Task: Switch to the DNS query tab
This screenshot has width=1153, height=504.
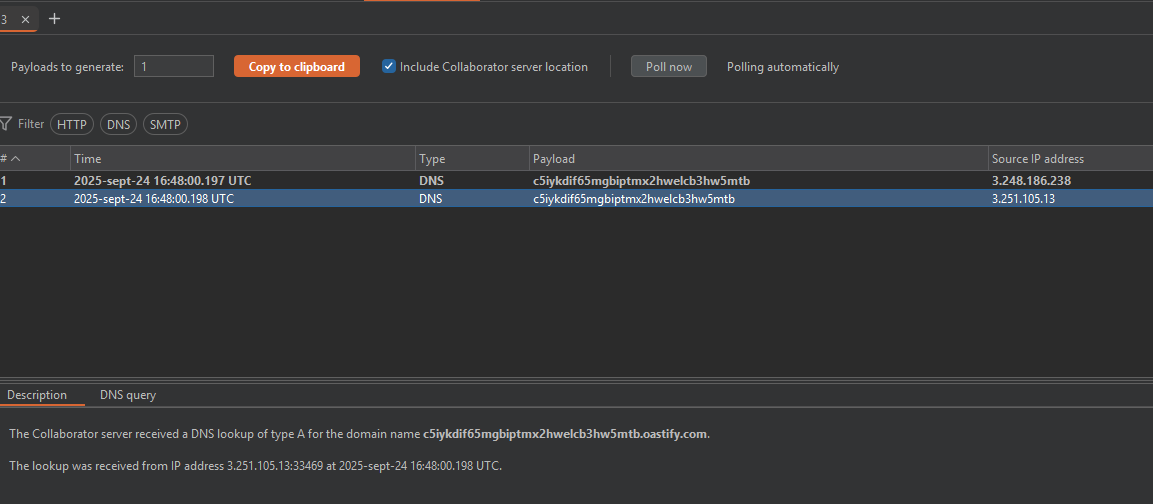Action: (128, 395)
